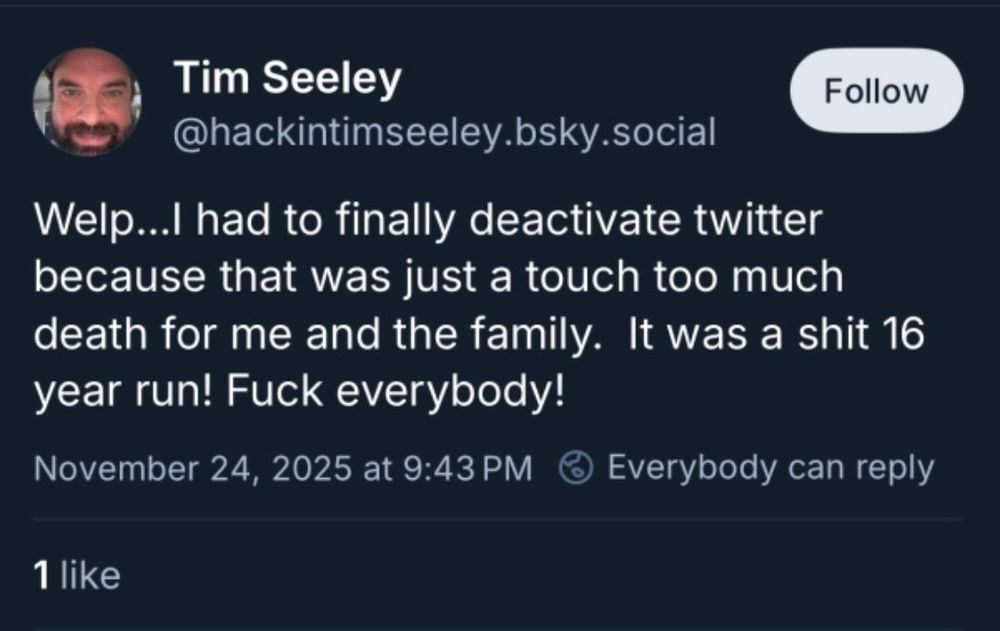Click Follow to follow Tim Seeley

tap(875, 90)
